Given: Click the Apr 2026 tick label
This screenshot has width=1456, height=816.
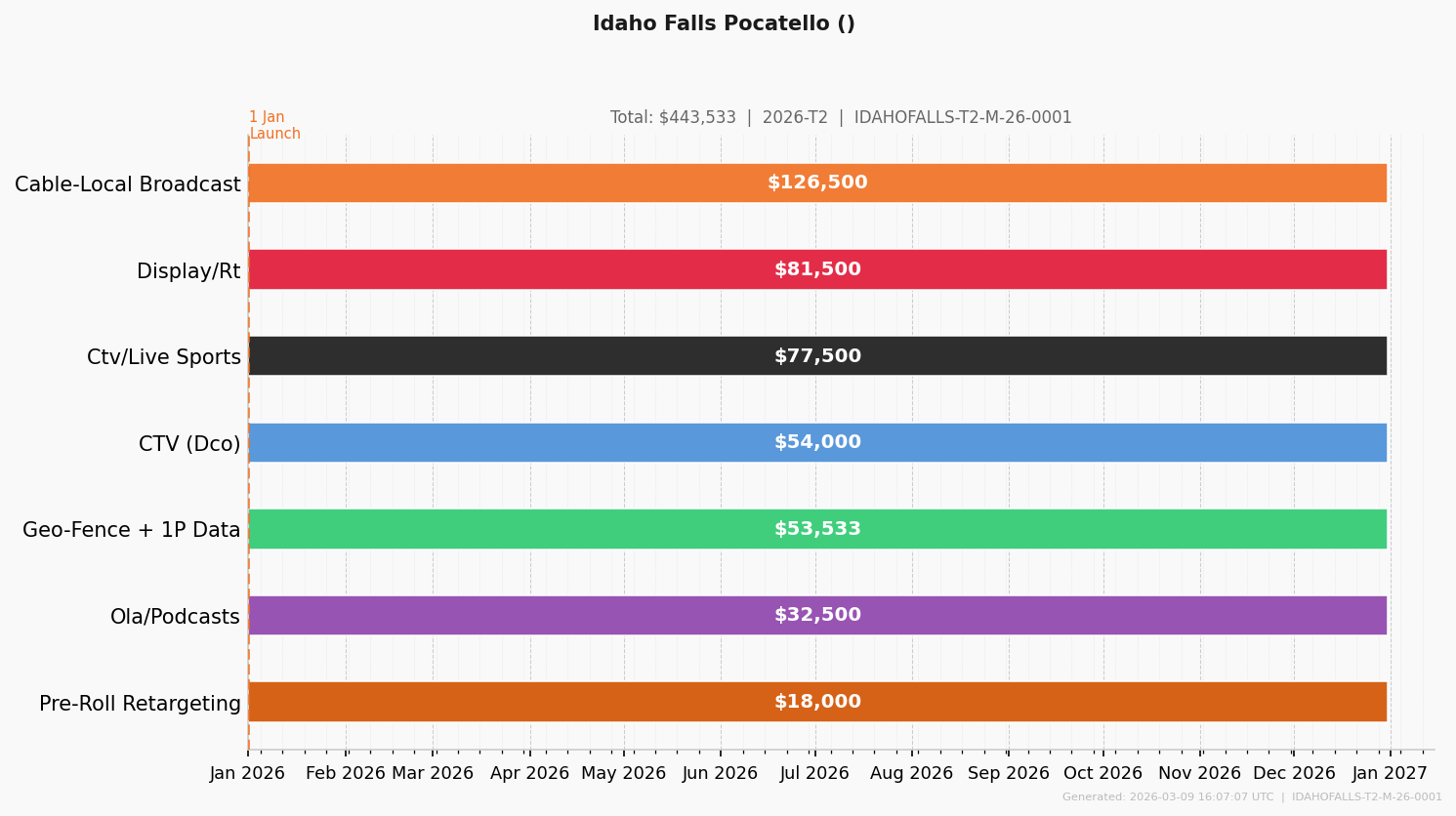Looking at the screenshot, I should [529, 773].
